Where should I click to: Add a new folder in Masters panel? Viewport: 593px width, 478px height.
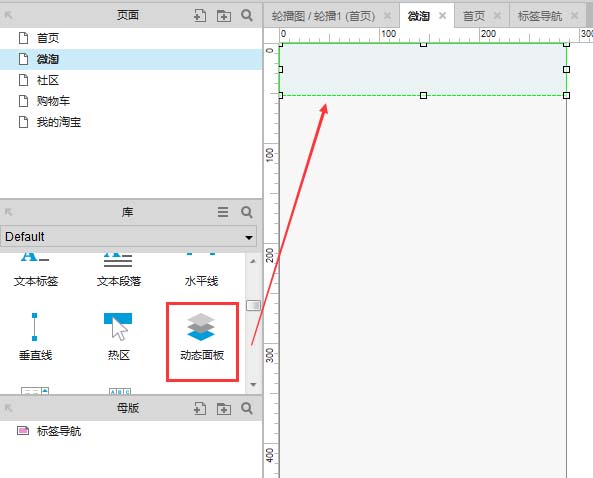[x=224, y=408]
